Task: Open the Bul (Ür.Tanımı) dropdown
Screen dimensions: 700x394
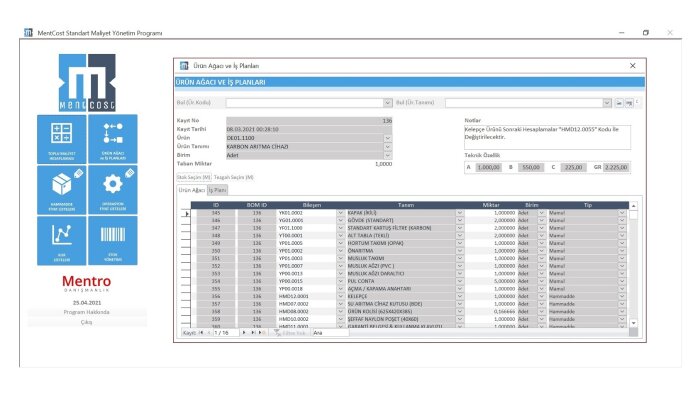Action: (x=607, y=103)
